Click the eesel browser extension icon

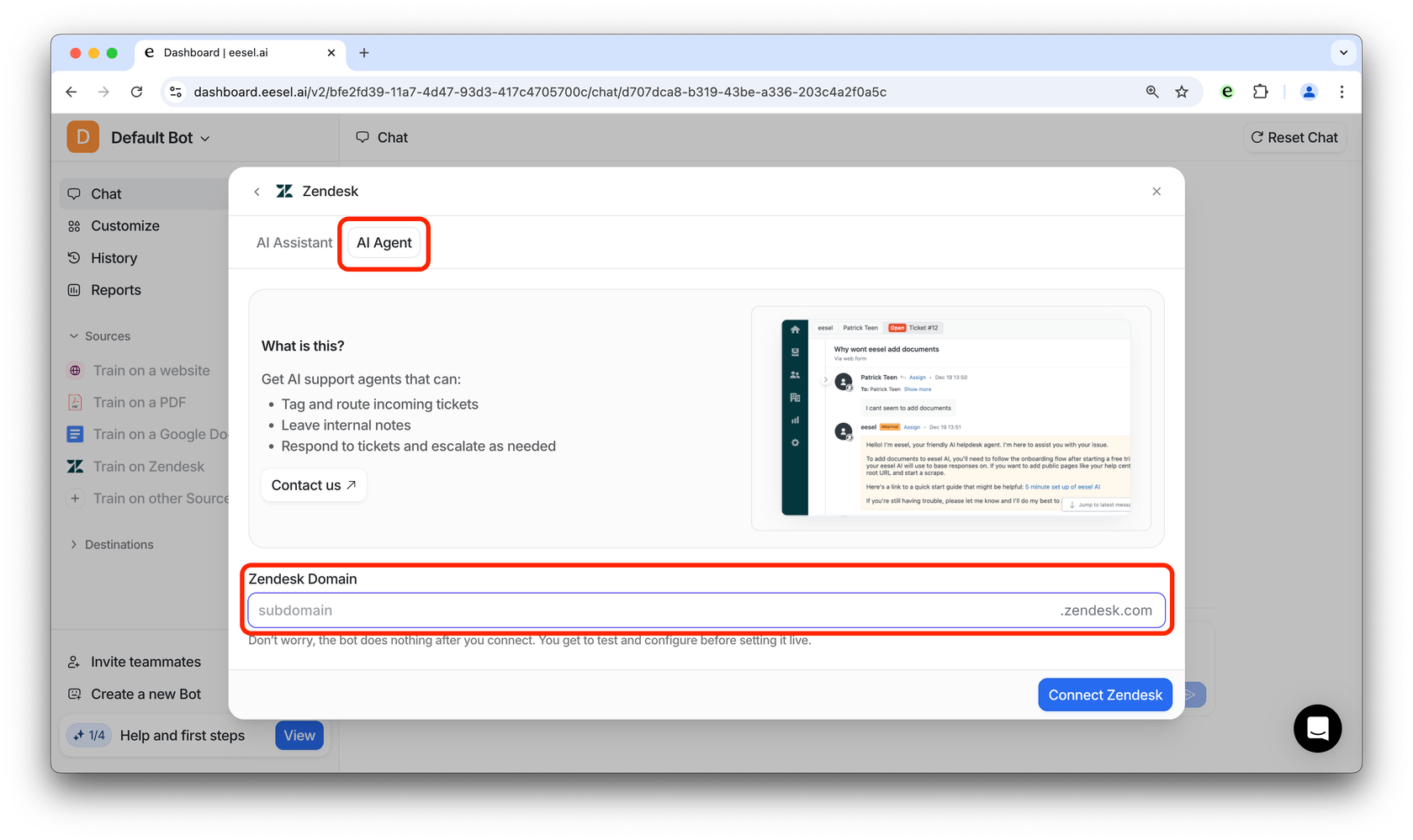(1227, 92)
